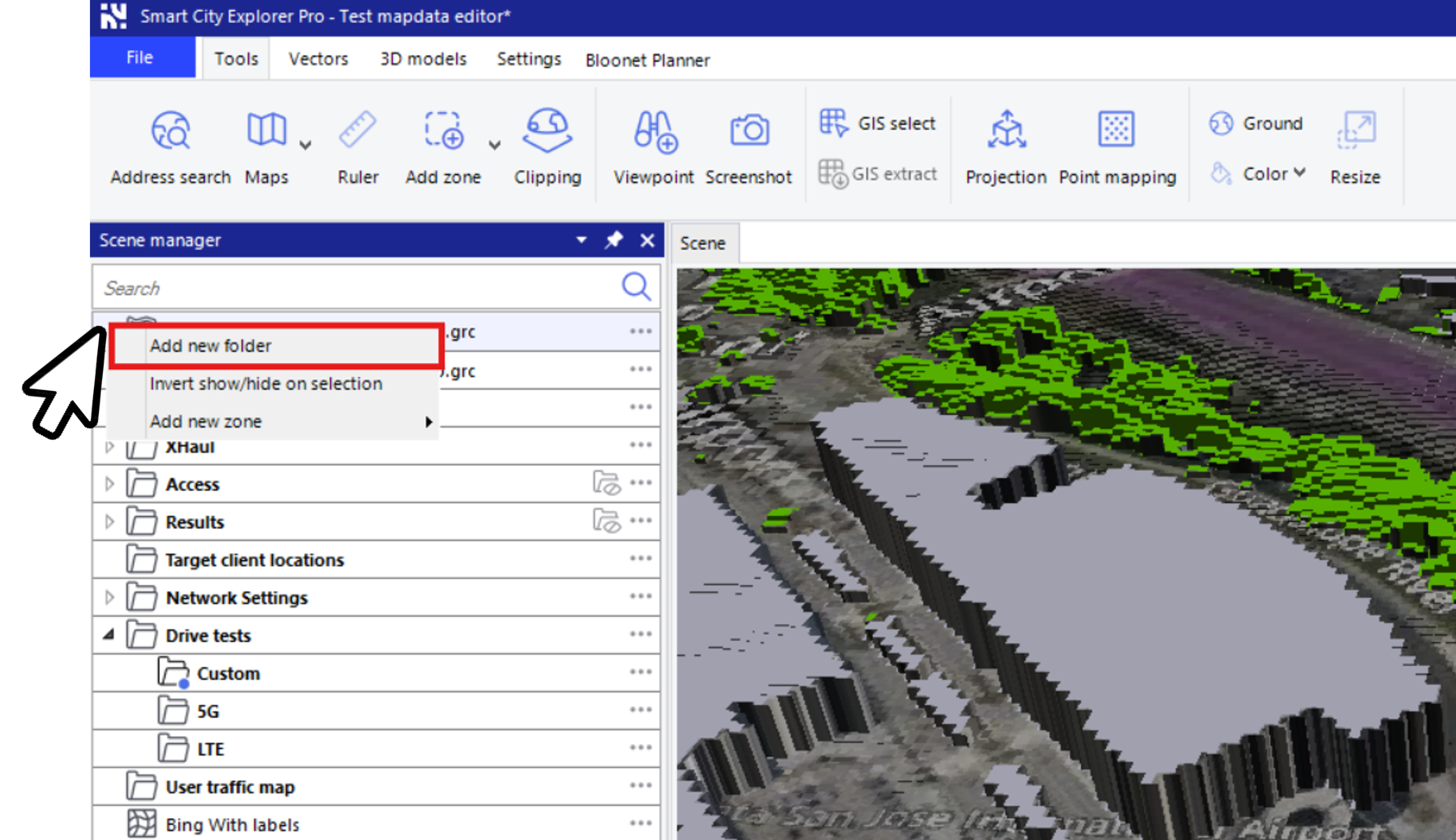Image resolution: width=1456 pixels, height=840 pixels.
Task: Select the Ruler tool
Action: (358, 147)
